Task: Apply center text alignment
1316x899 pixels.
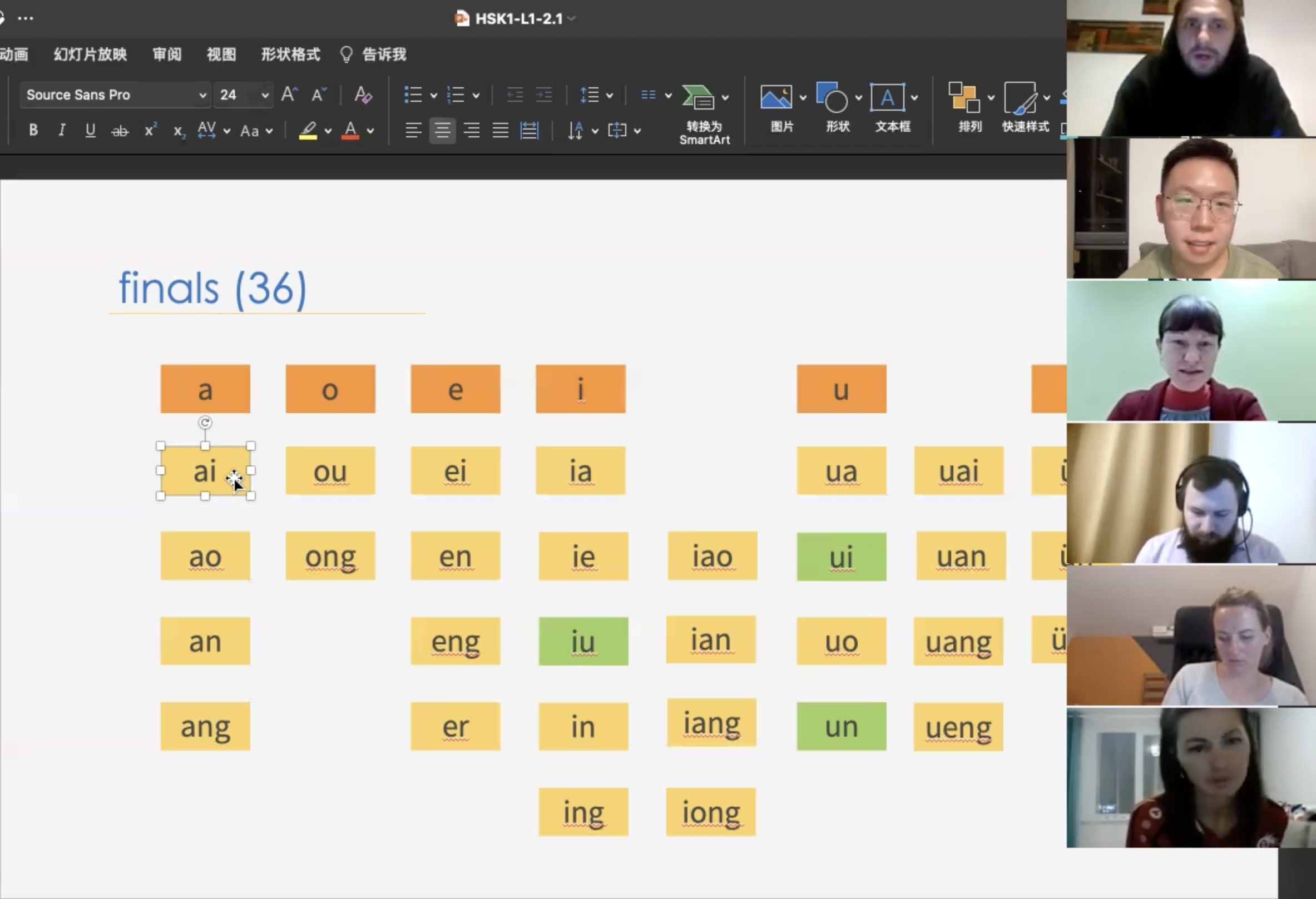Action: click(x=442, y=130)
